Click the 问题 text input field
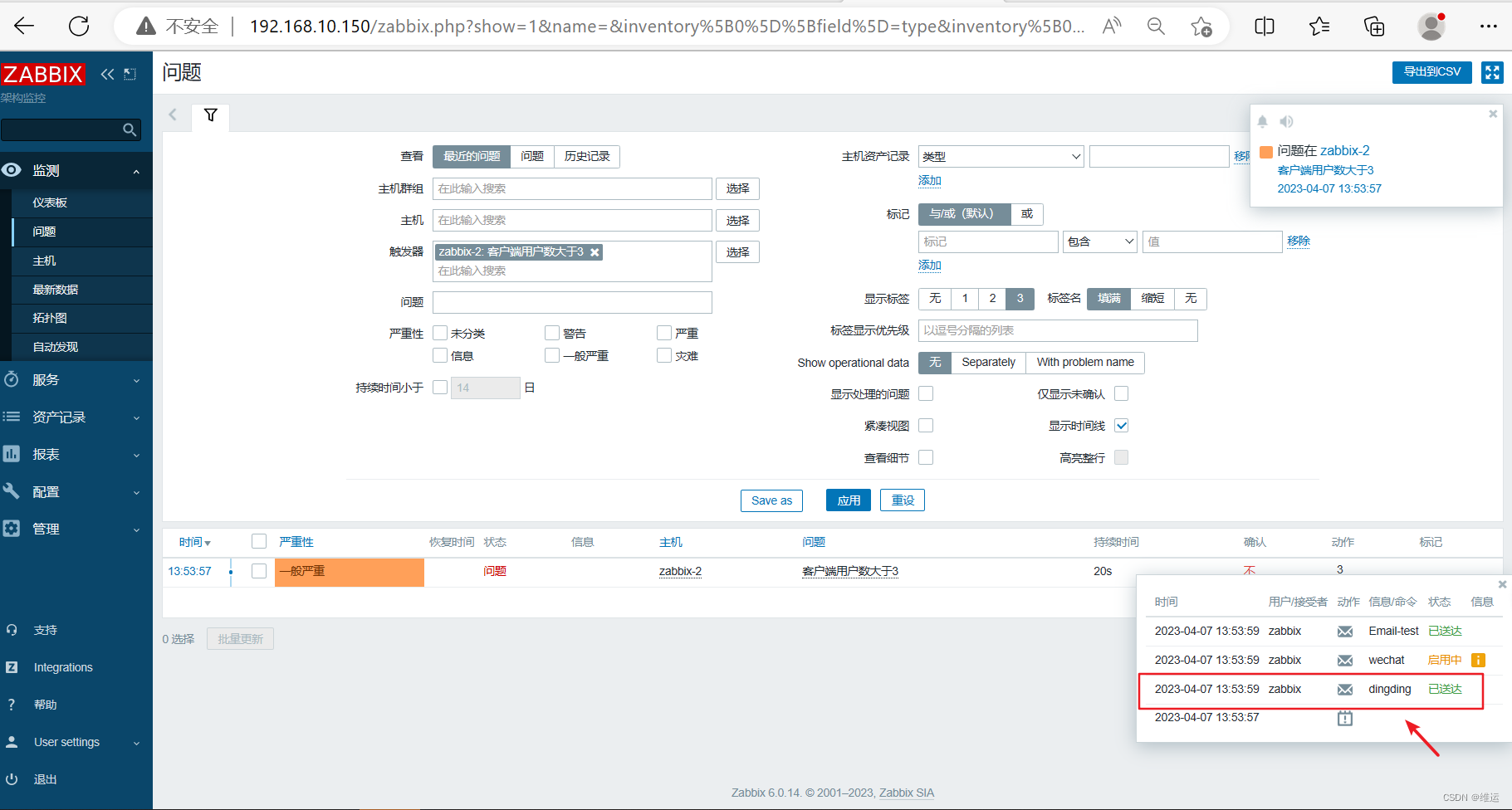1512x810 pixels. tap(572, 302)
